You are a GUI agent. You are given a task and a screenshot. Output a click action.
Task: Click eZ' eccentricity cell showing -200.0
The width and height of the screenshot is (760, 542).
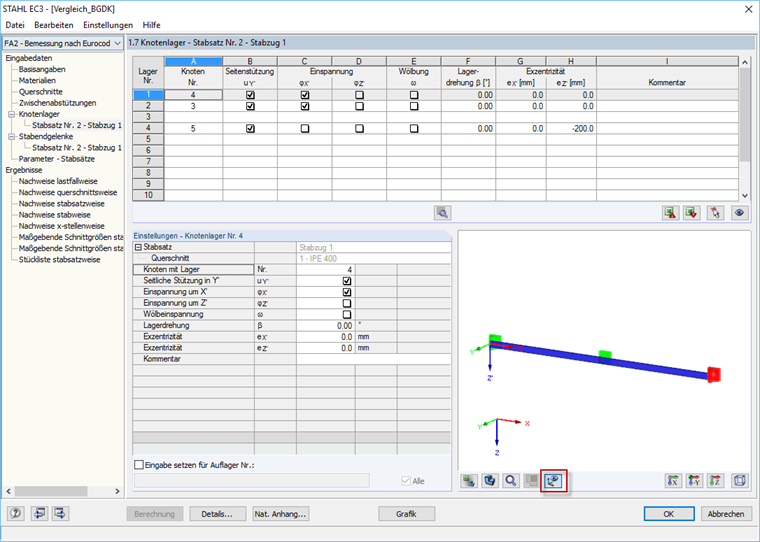pos(571,128)
